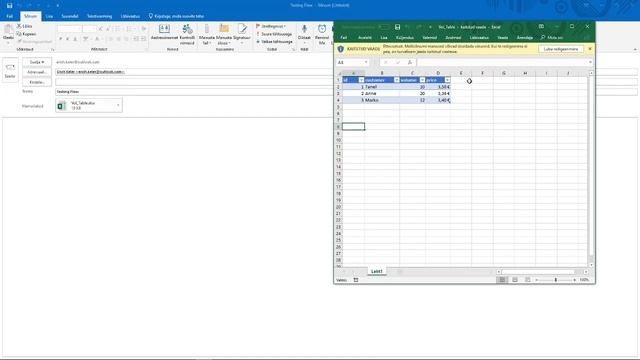Expand the Excel formula bar arrow

[x=590, y=62]
